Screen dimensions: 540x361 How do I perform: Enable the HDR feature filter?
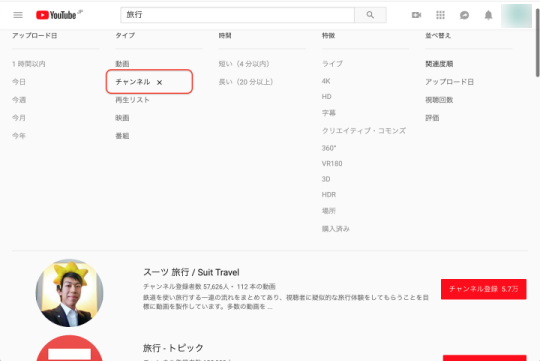329,195
